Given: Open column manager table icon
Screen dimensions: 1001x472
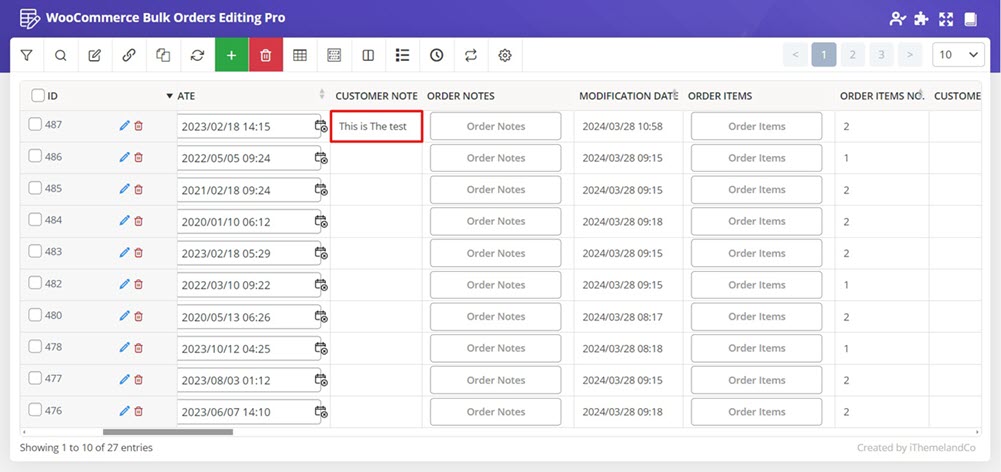Looking at the screenshot, I should 300,55.
